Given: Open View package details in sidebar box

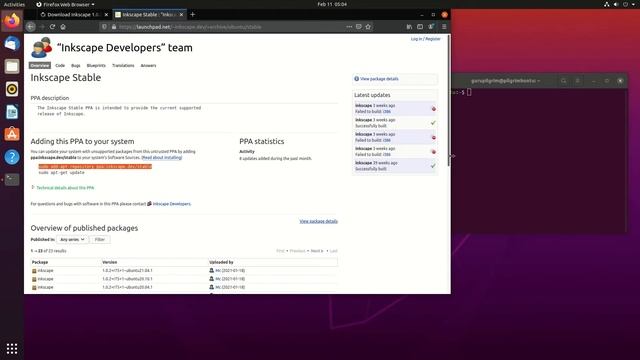Looking at the screenshot, I should coord(379,79).
